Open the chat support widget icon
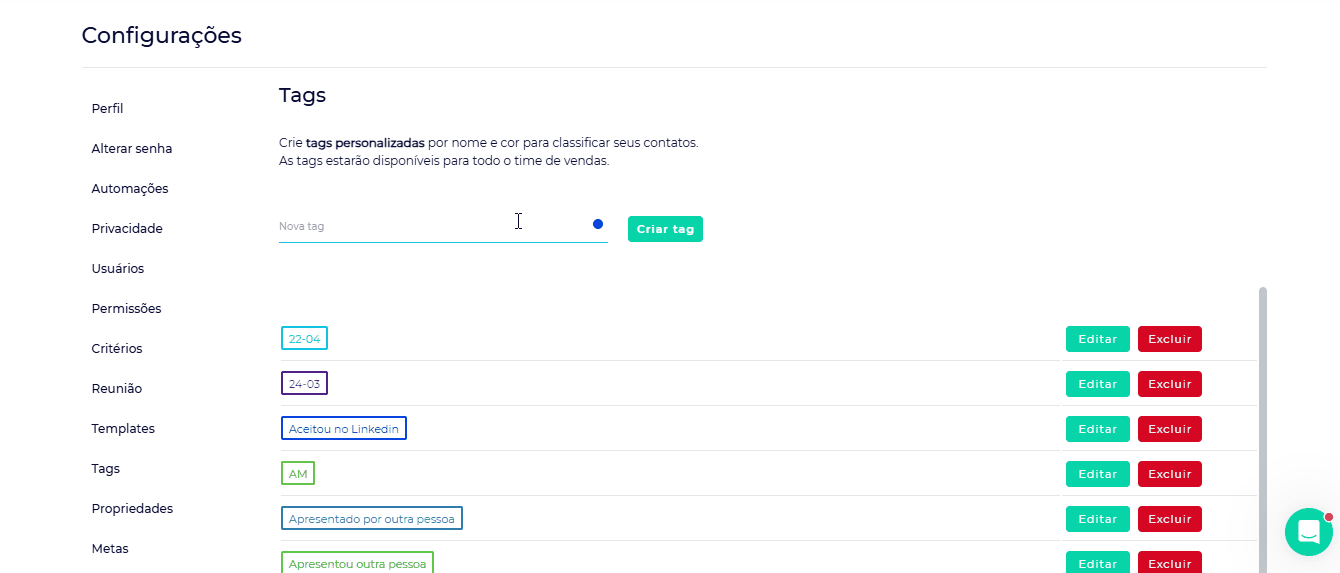Viewport: 1340px width, 573px height. [x=1308, y=532]
